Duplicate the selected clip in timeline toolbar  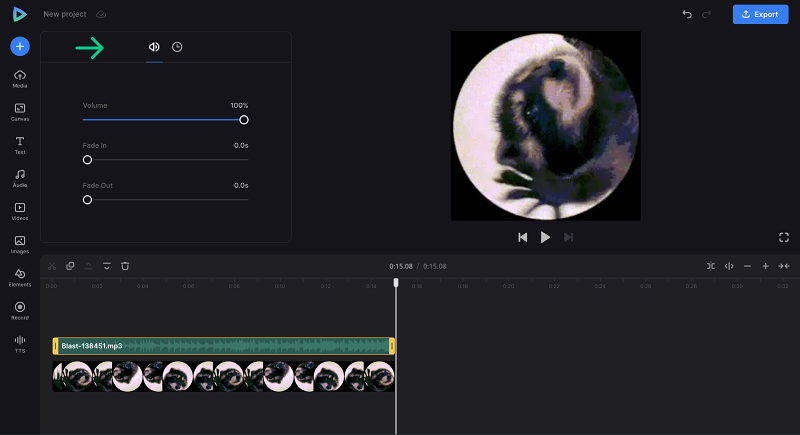[x=70, y=266]
